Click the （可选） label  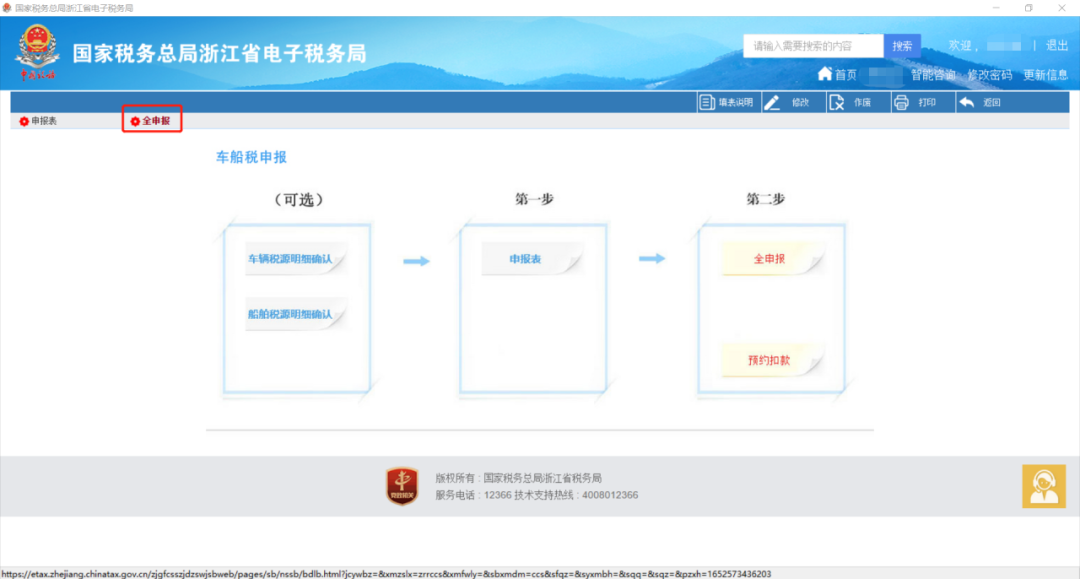tap(299, 200)
